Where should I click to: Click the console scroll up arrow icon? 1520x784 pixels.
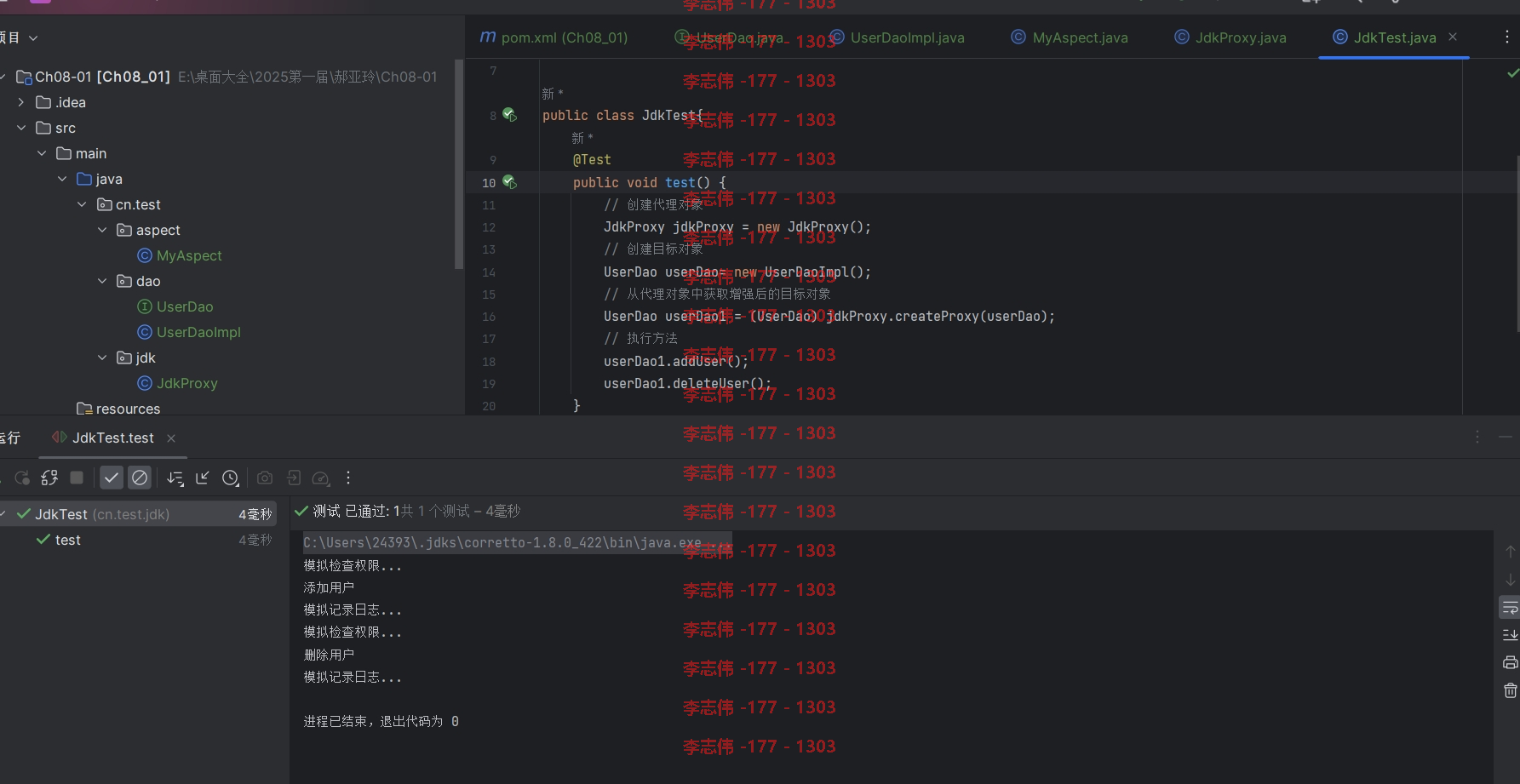click(1510, 552)
